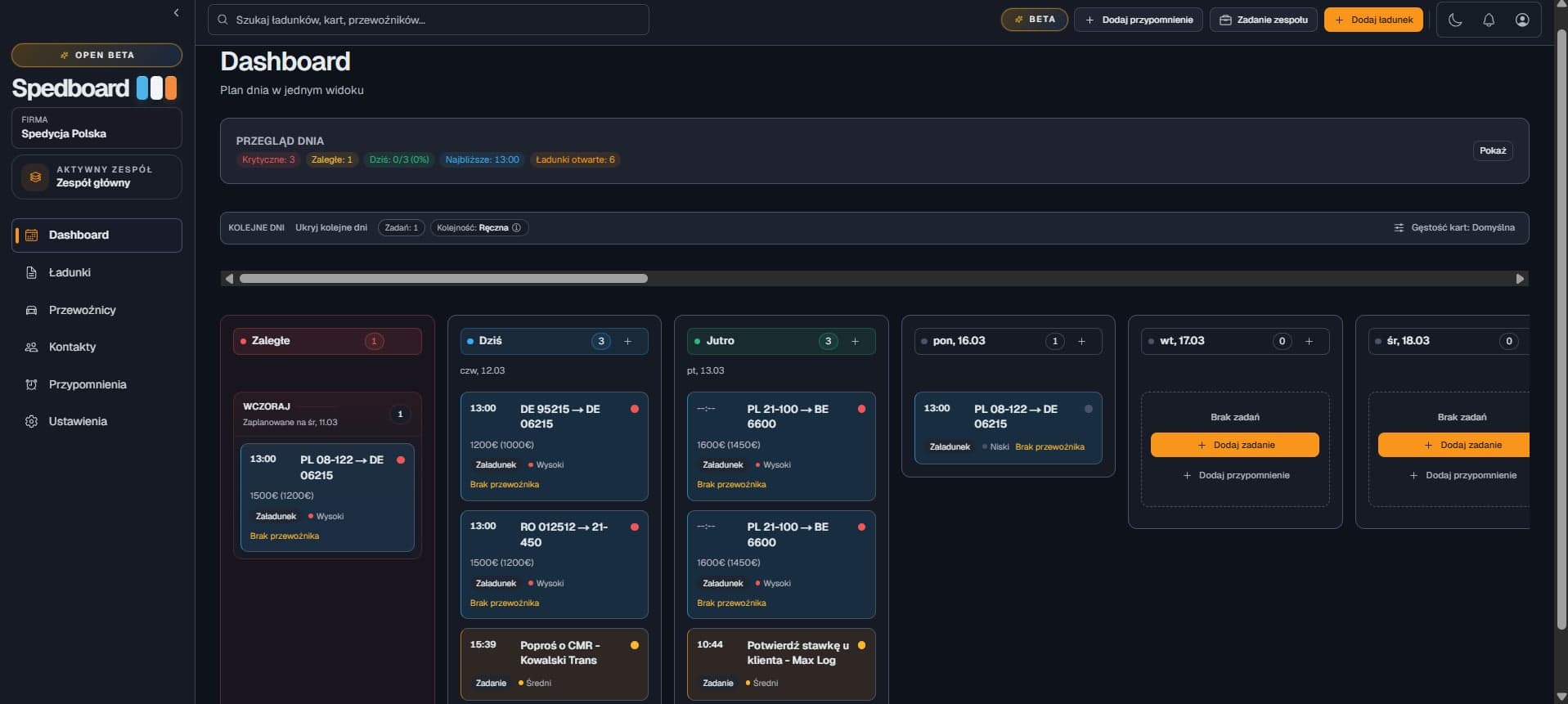
Task: Click Brak przewoźnika on RO 012512 card
Action: [504, 603]
